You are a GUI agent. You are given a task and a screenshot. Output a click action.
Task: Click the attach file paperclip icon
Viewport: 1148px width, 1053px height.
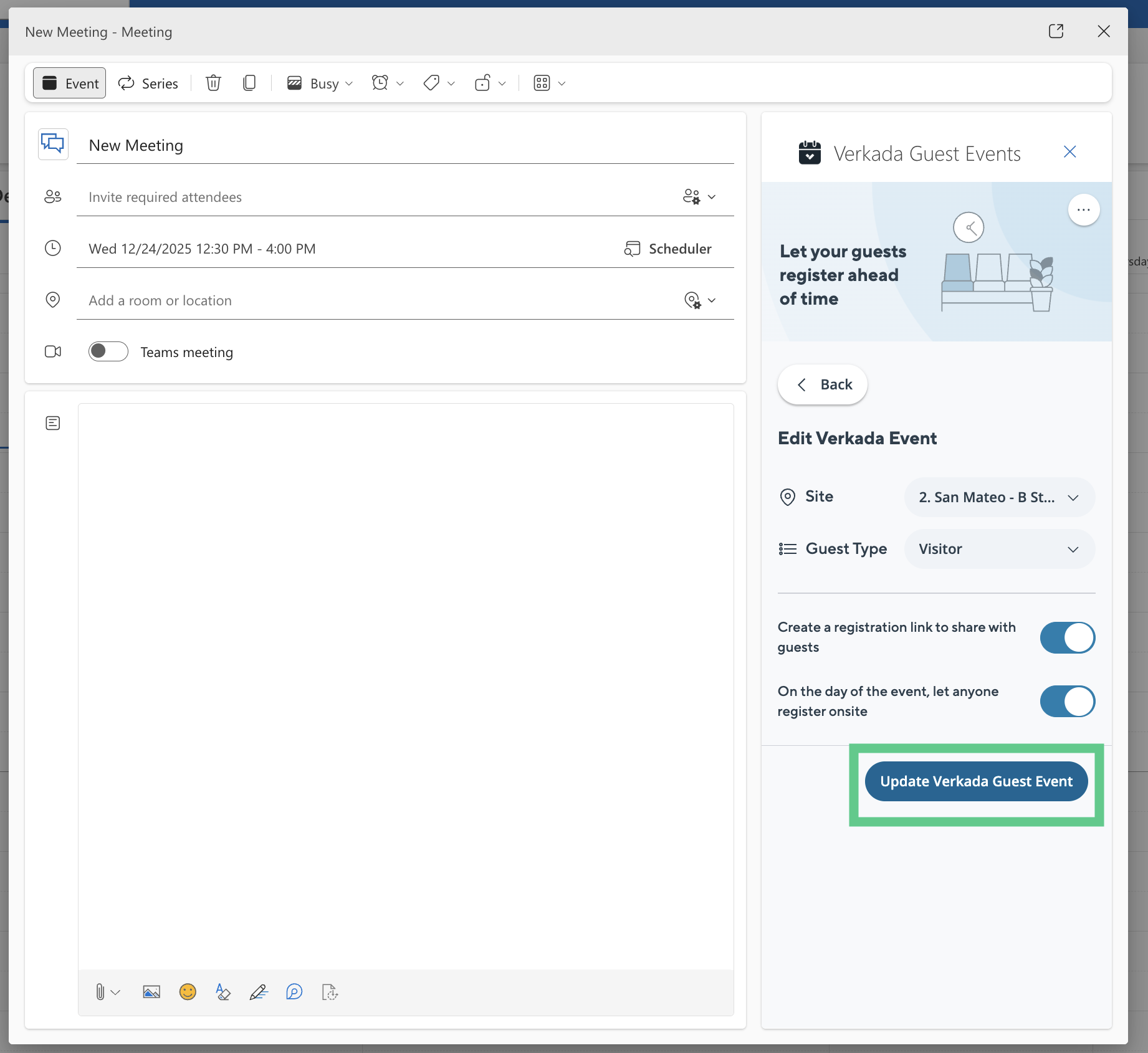click(100, 991)
